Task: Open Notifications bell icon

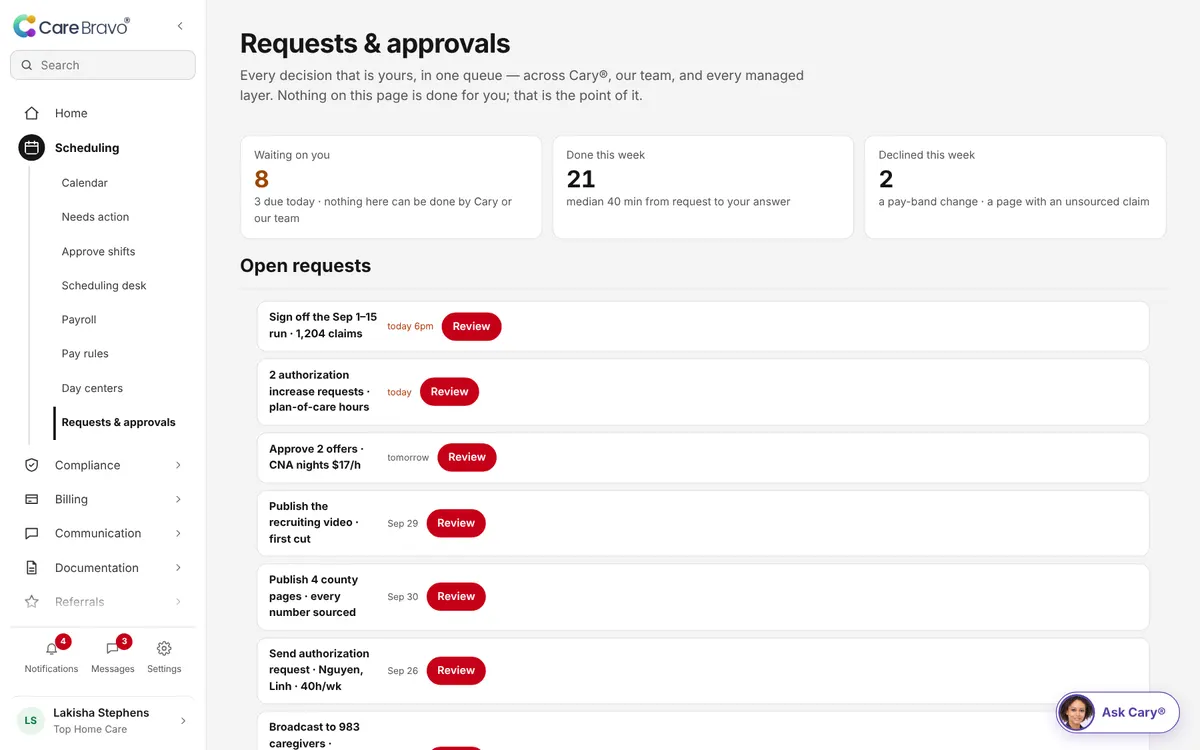Action: tap(52, 648)
